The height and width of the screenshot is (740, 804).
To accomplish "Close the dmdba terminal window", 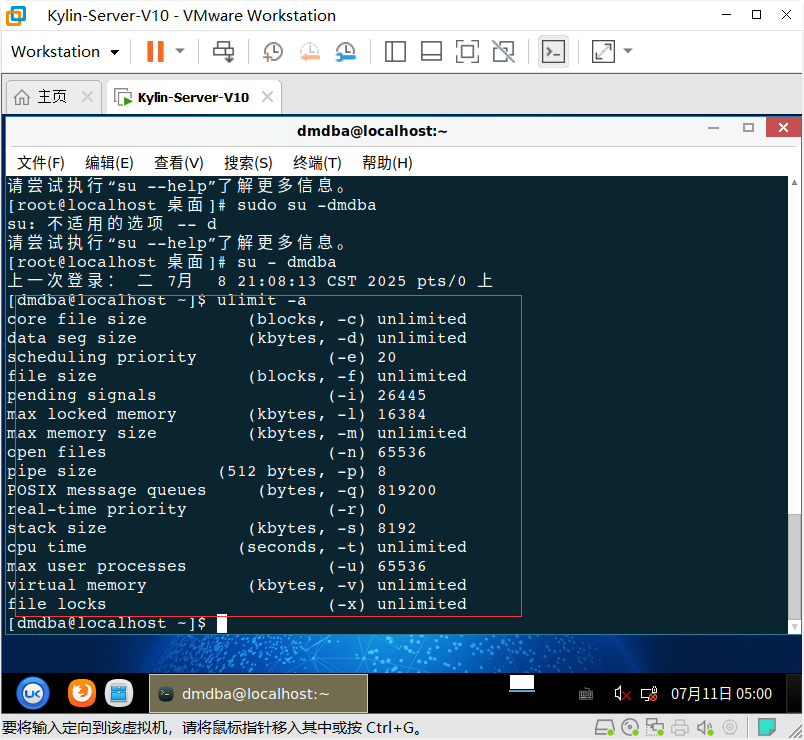I will click(x=783, y=128).
